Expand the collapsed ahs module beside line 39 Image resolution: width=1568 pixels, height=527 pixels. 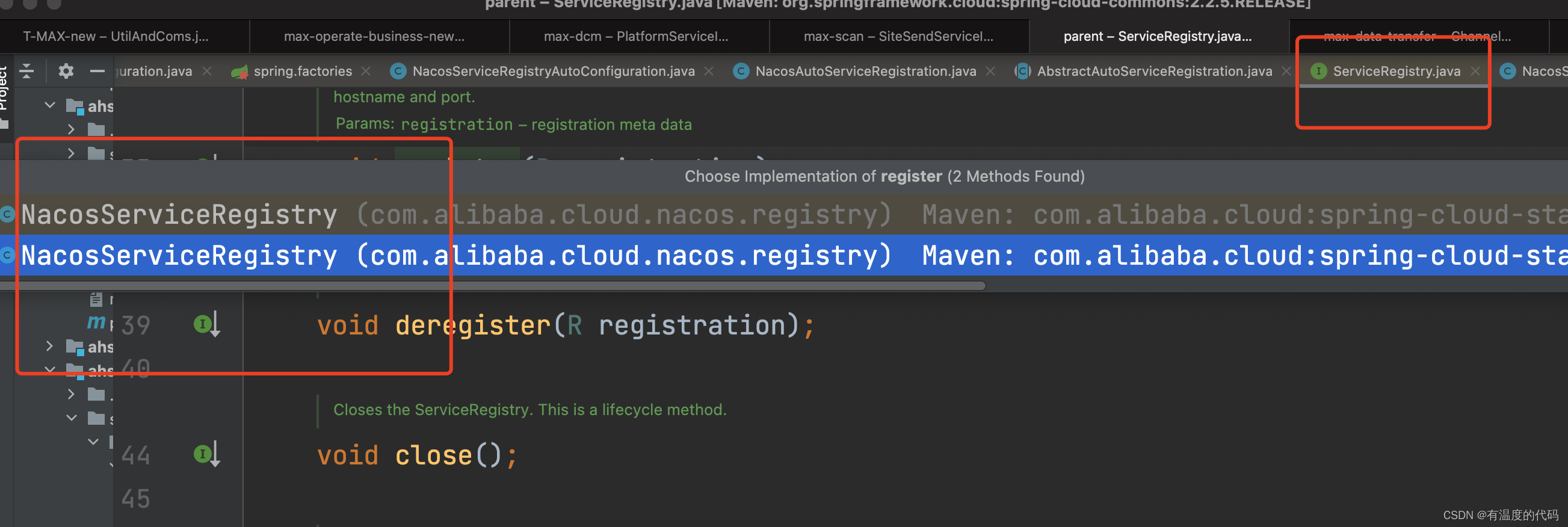click(x=50, y=347)
